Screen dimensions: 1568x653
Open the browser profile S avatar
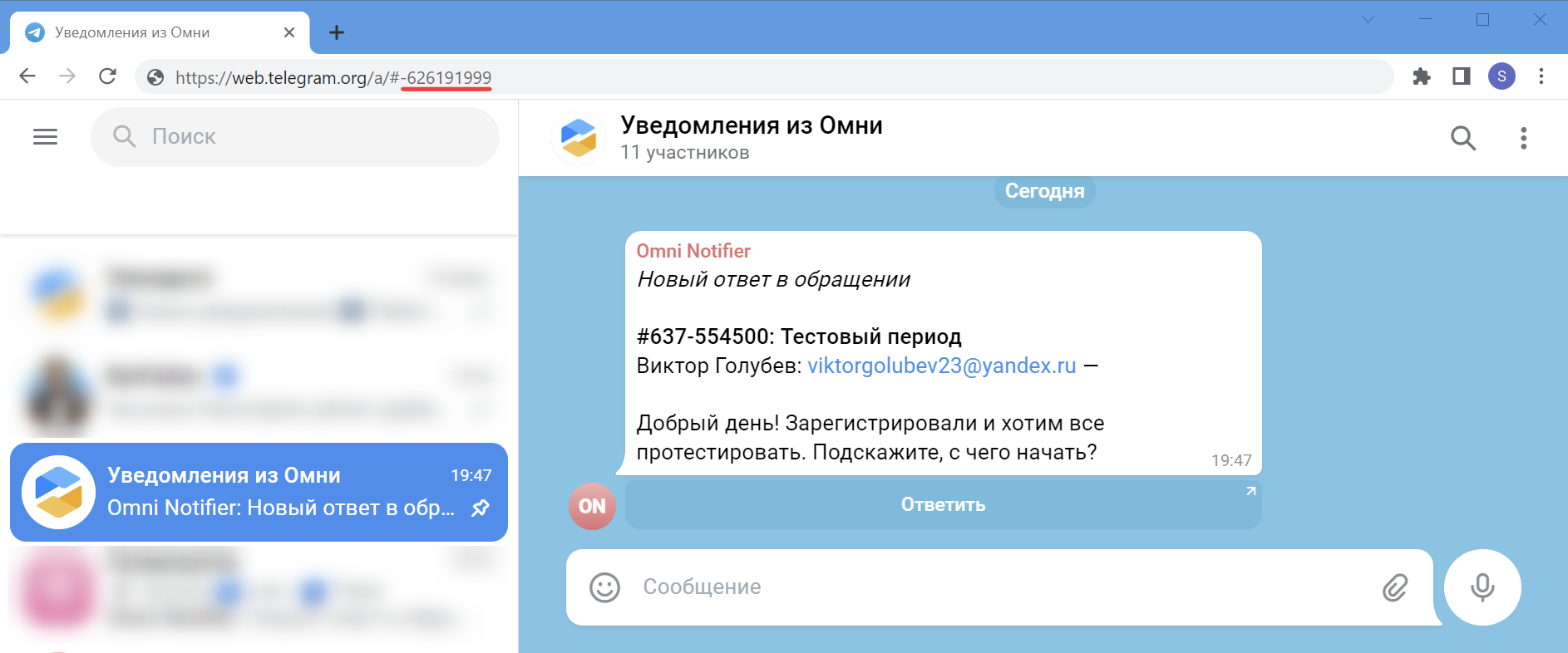click(x=1501, y=76)
